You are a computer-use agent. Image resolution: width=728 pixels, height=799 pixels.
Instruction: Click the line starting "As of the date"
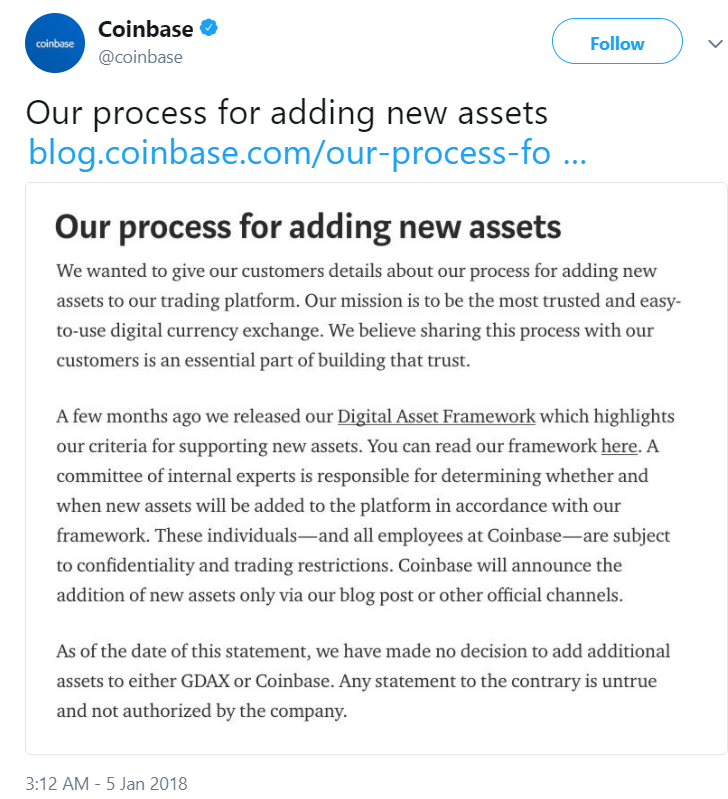pyautogui.click(x=363, y=651)
